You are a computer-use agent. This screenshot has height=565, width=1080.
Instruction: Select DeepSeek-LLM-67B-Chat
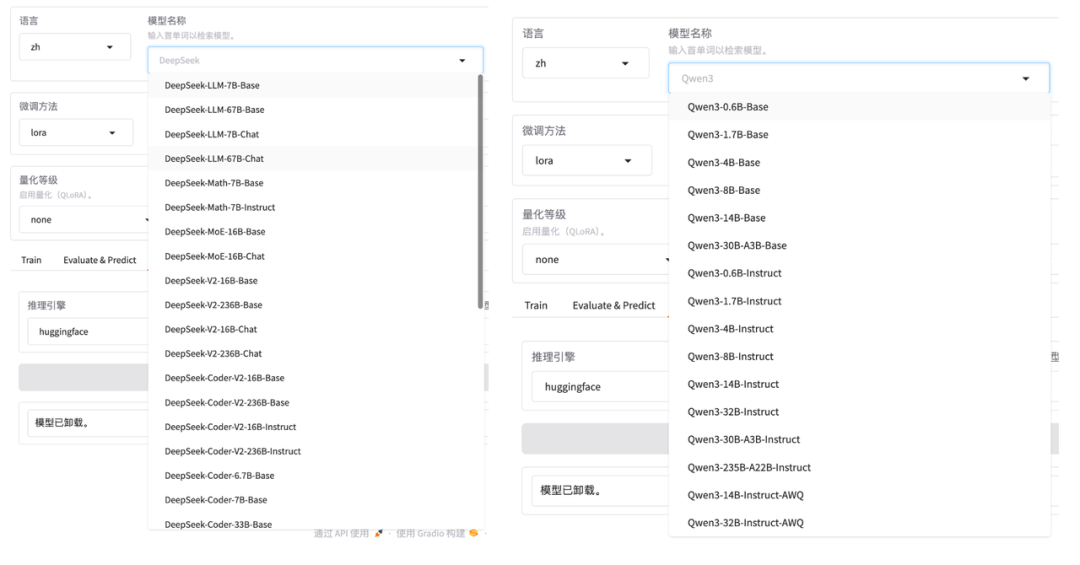(313, 158)
